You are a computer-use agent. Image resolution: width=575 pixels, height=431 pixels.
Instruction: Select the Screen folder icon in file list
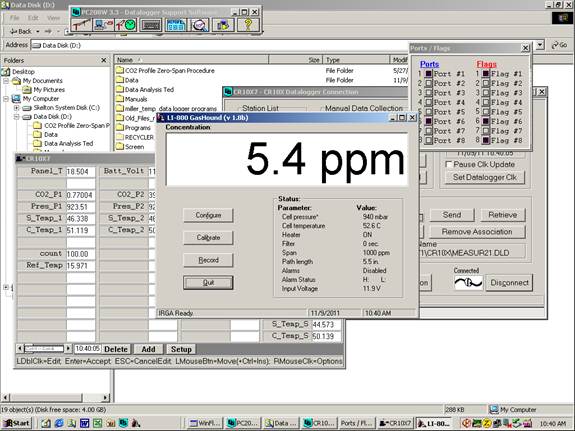click(120, 147)
